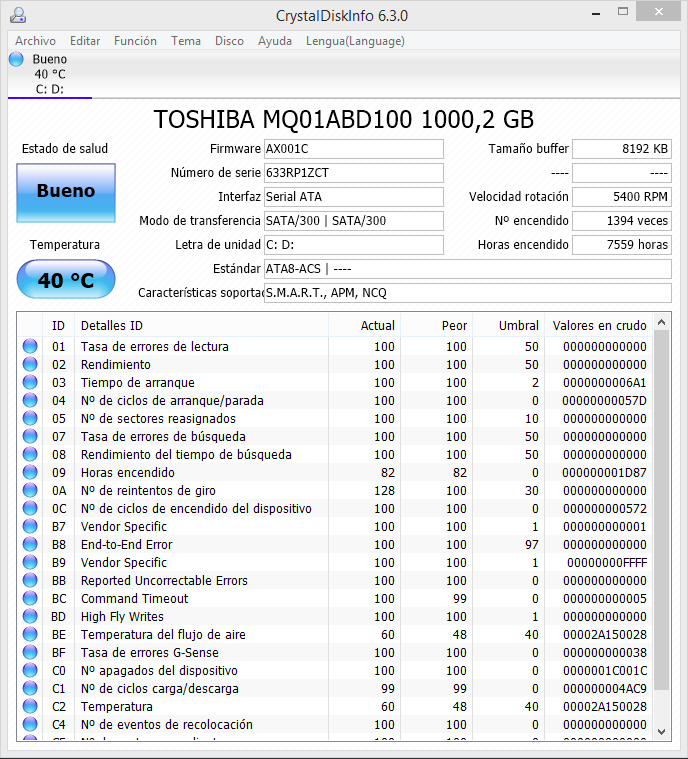The image size is (688, 759).
Task: Click status orb for row B9 Vendor Specific
Action: pos(30,562)
